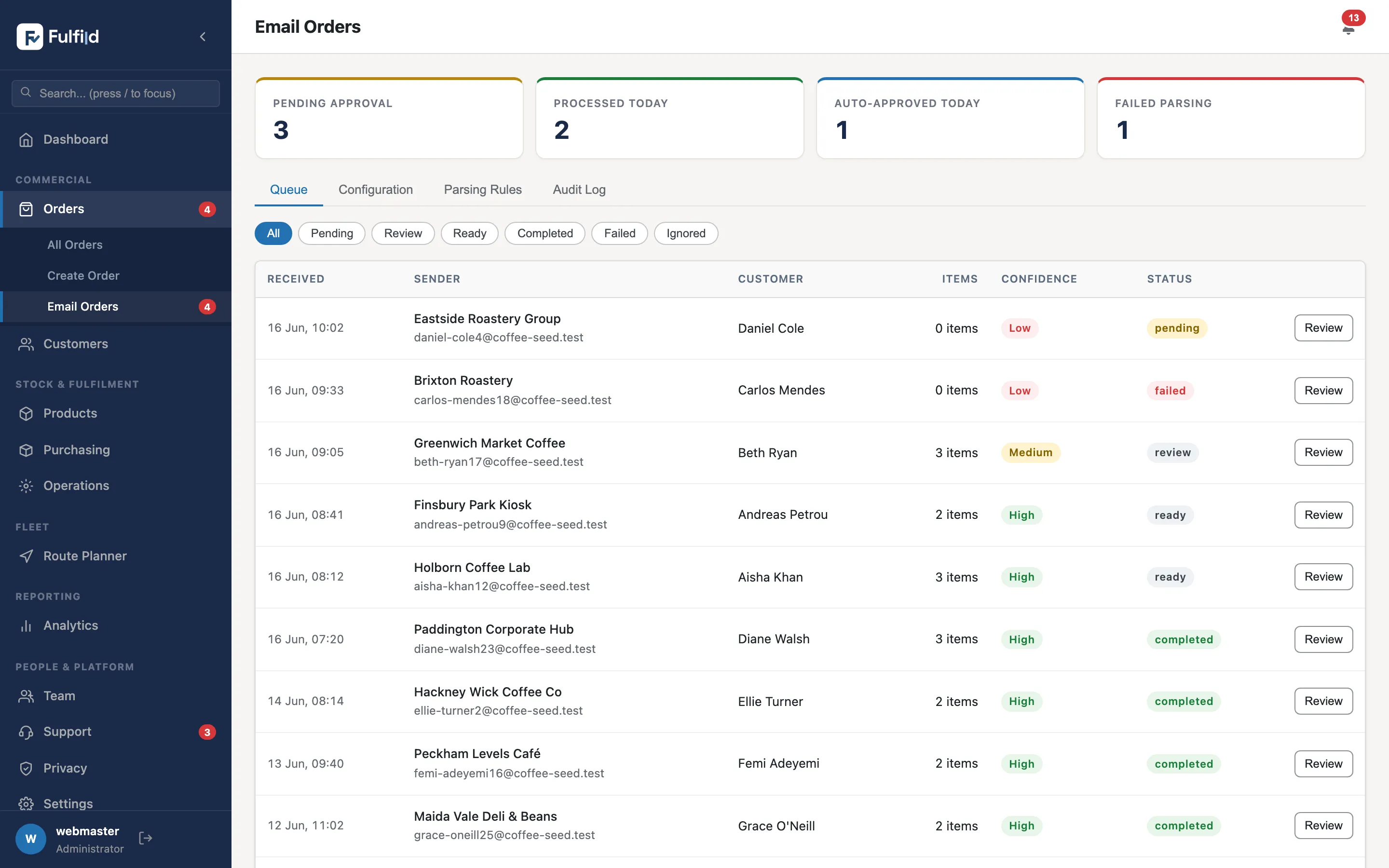Click the Products box icon
Viewport: 1389px width, 868px height.
click(x=26, y=413)
